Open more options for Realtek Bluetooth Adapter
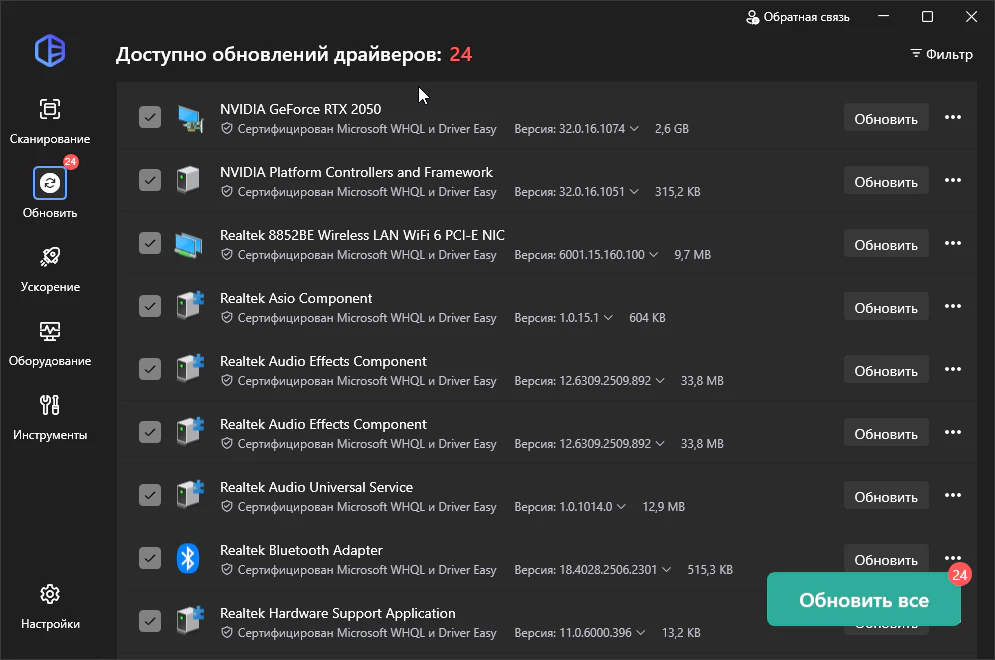 (952, 558)
